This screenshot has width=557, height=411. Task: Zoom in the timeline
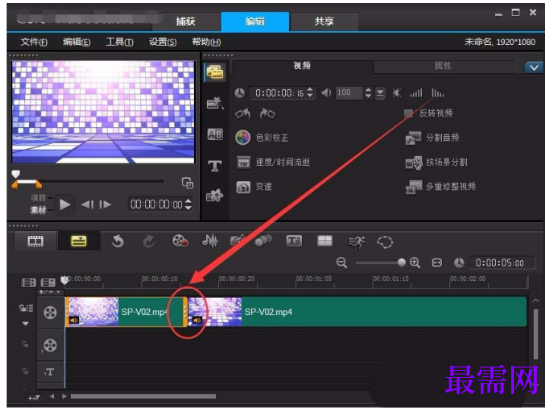click(x=415, y=263)
